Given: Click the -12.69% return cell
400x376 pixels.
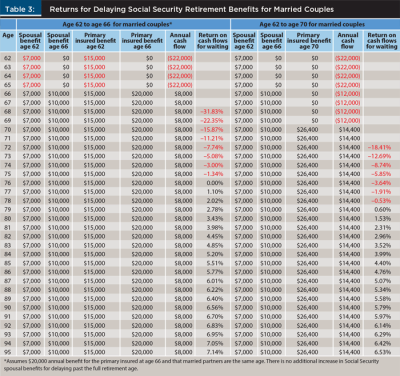Looking at the screenshot, I should click(380, 156).
